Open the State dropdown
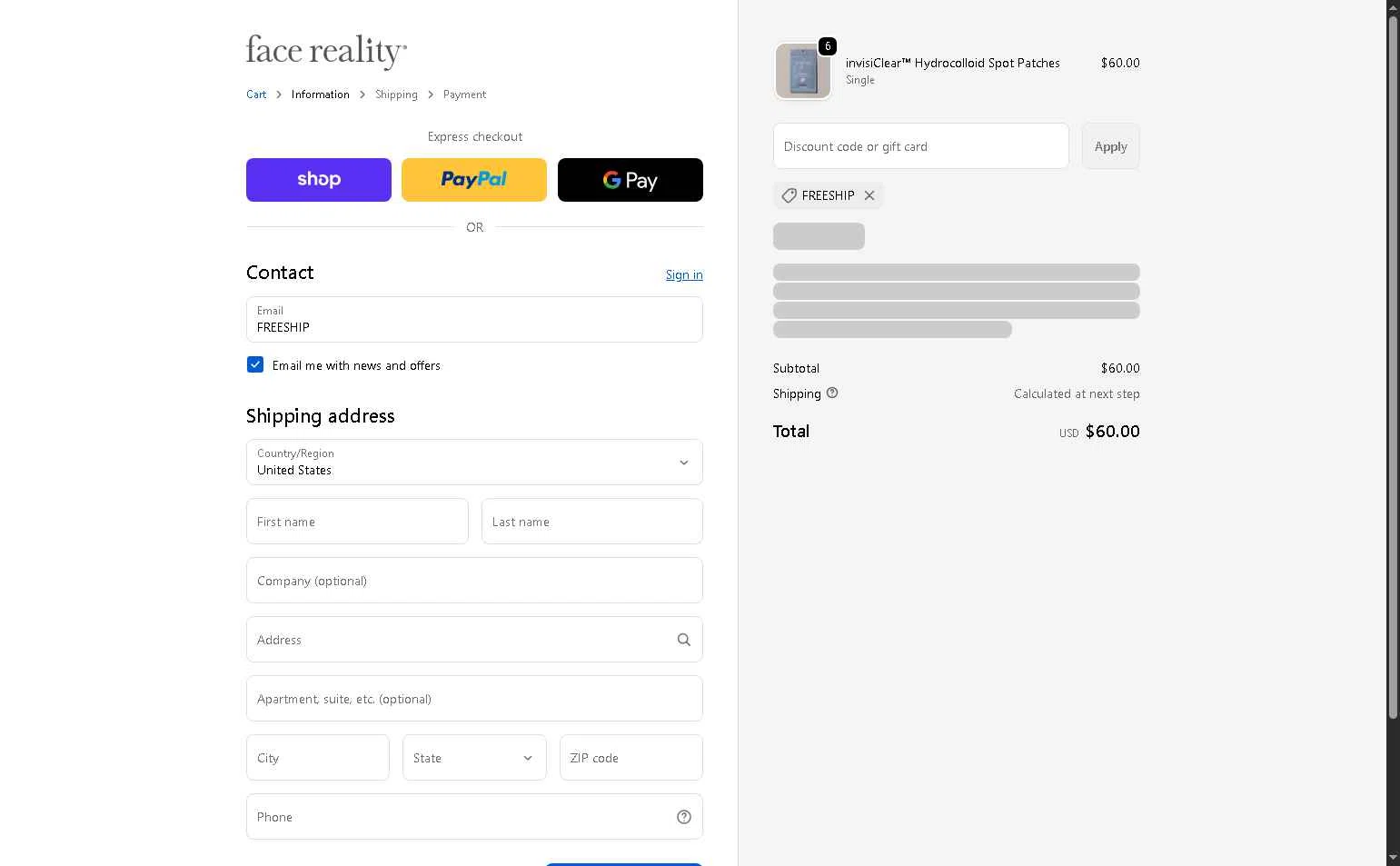Image resolution: width=1400 pixels, height=866 pixels. [x=474, y=758]
